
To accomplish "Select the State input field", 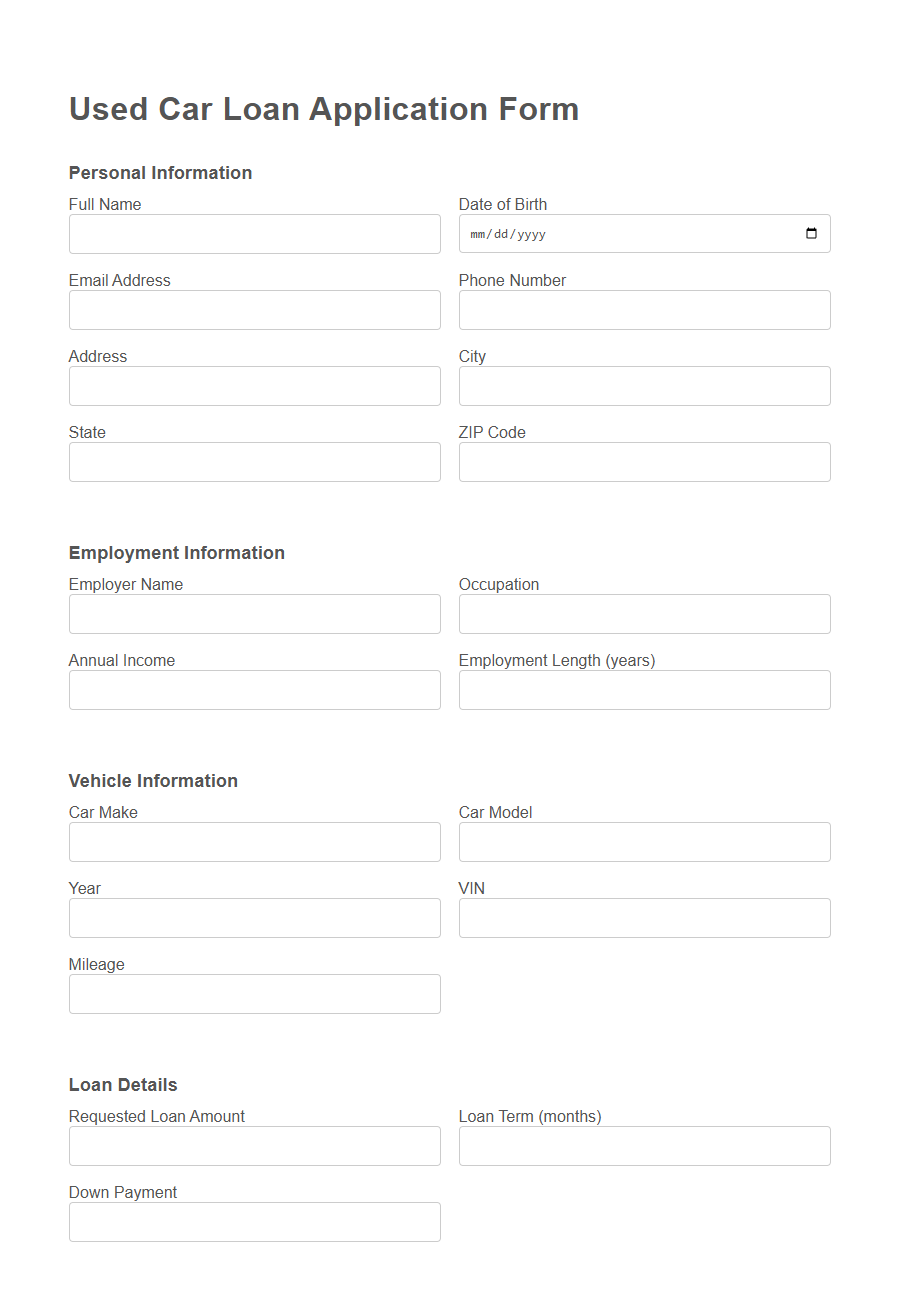I will (254, 461).
